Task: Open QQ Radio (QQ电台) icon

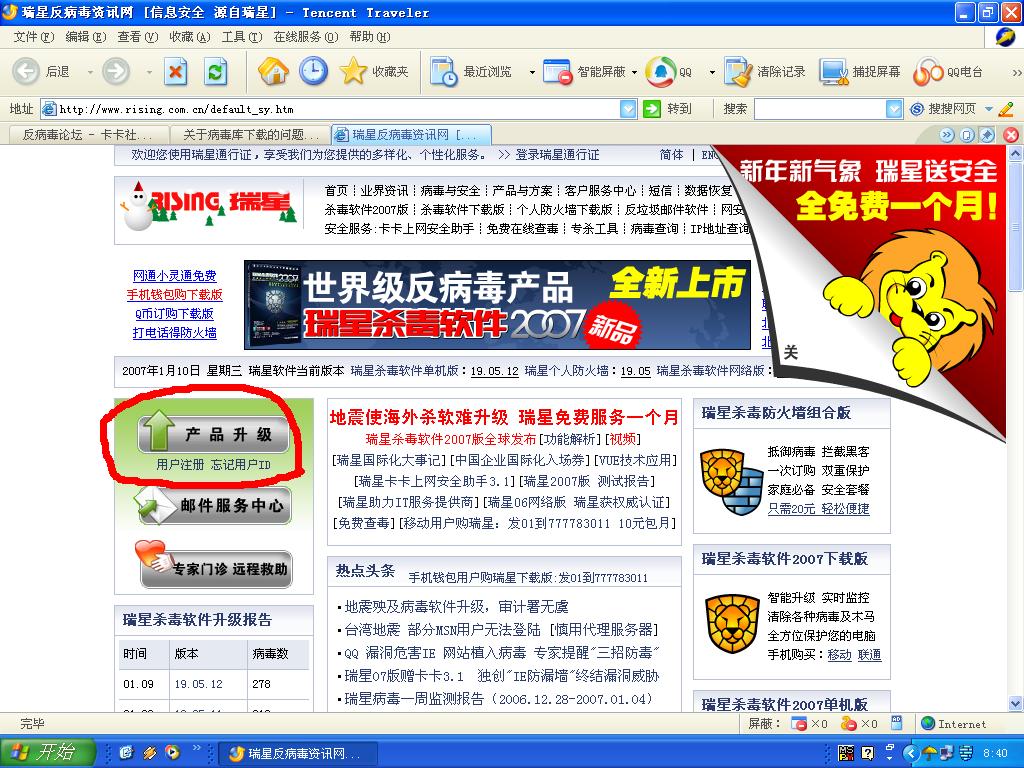Action: [x=928, y=72]
